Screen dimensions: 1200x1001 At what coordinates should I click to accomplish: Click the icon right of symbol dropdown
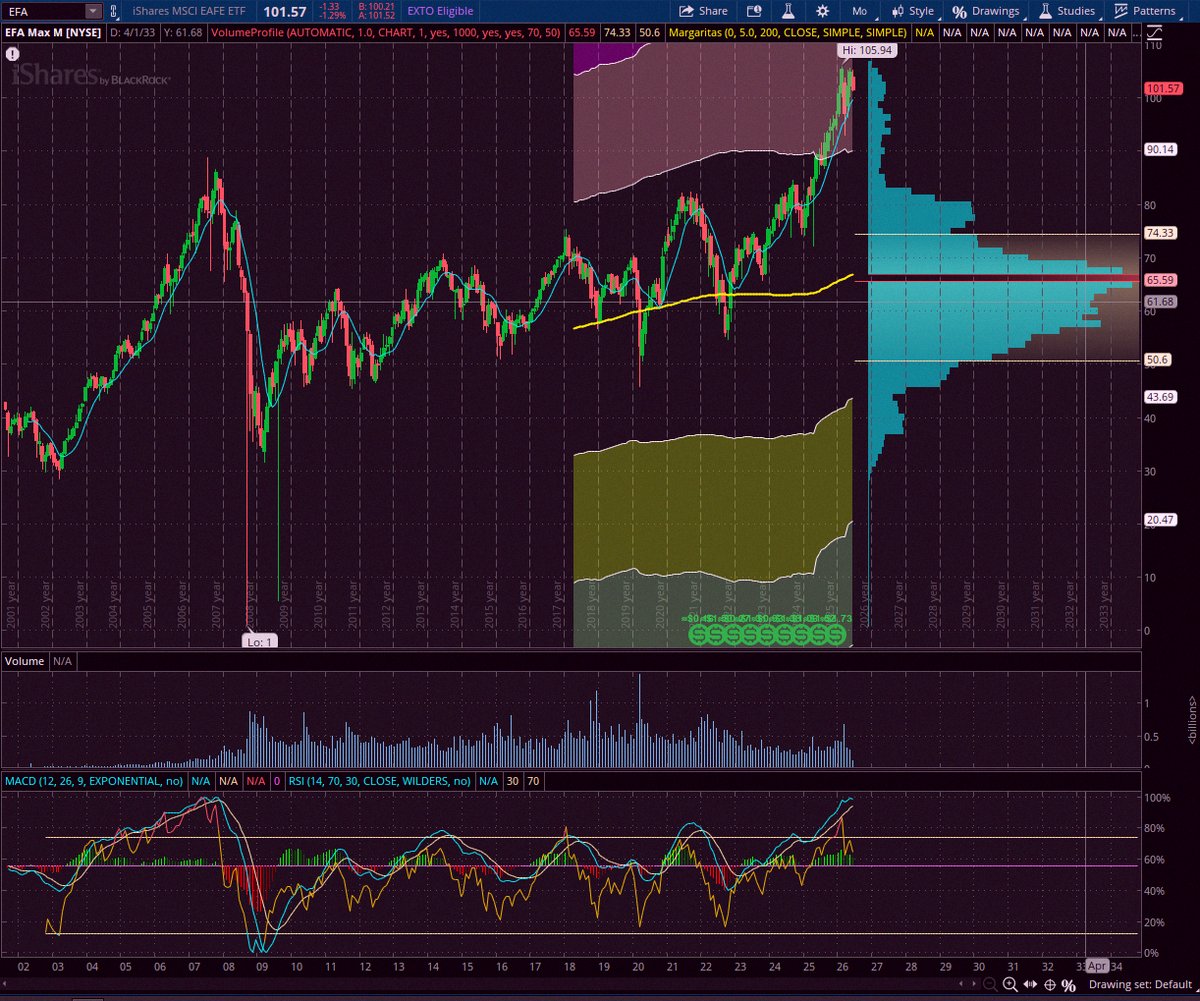click(x=116, y=11)
